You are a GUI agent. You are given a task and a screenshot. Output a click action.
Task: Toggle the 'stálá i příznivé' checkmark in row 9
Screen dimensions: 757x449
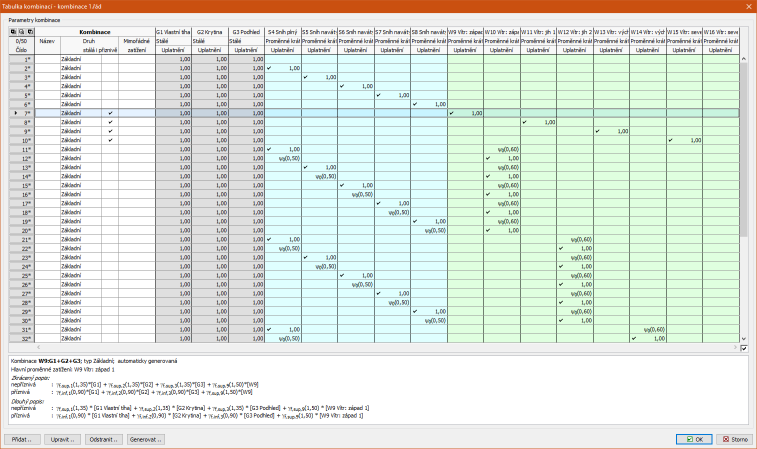[109, 131]
